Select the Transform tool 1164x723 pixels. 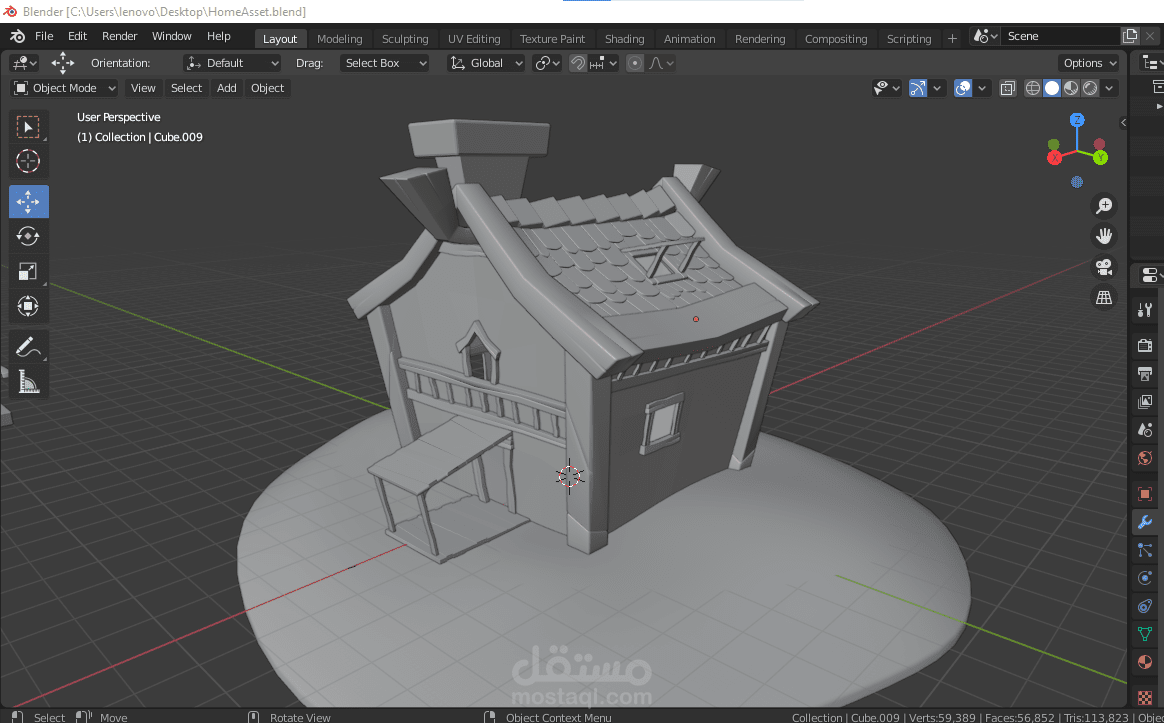[x=28, y=306]
